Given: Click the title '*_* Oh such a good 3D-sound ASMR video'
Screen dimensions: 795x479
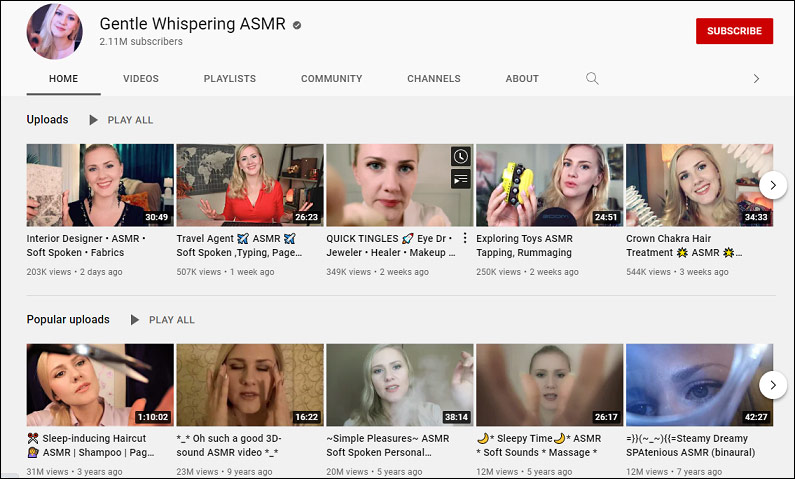Looking at the screenshot, I should 229,445.
